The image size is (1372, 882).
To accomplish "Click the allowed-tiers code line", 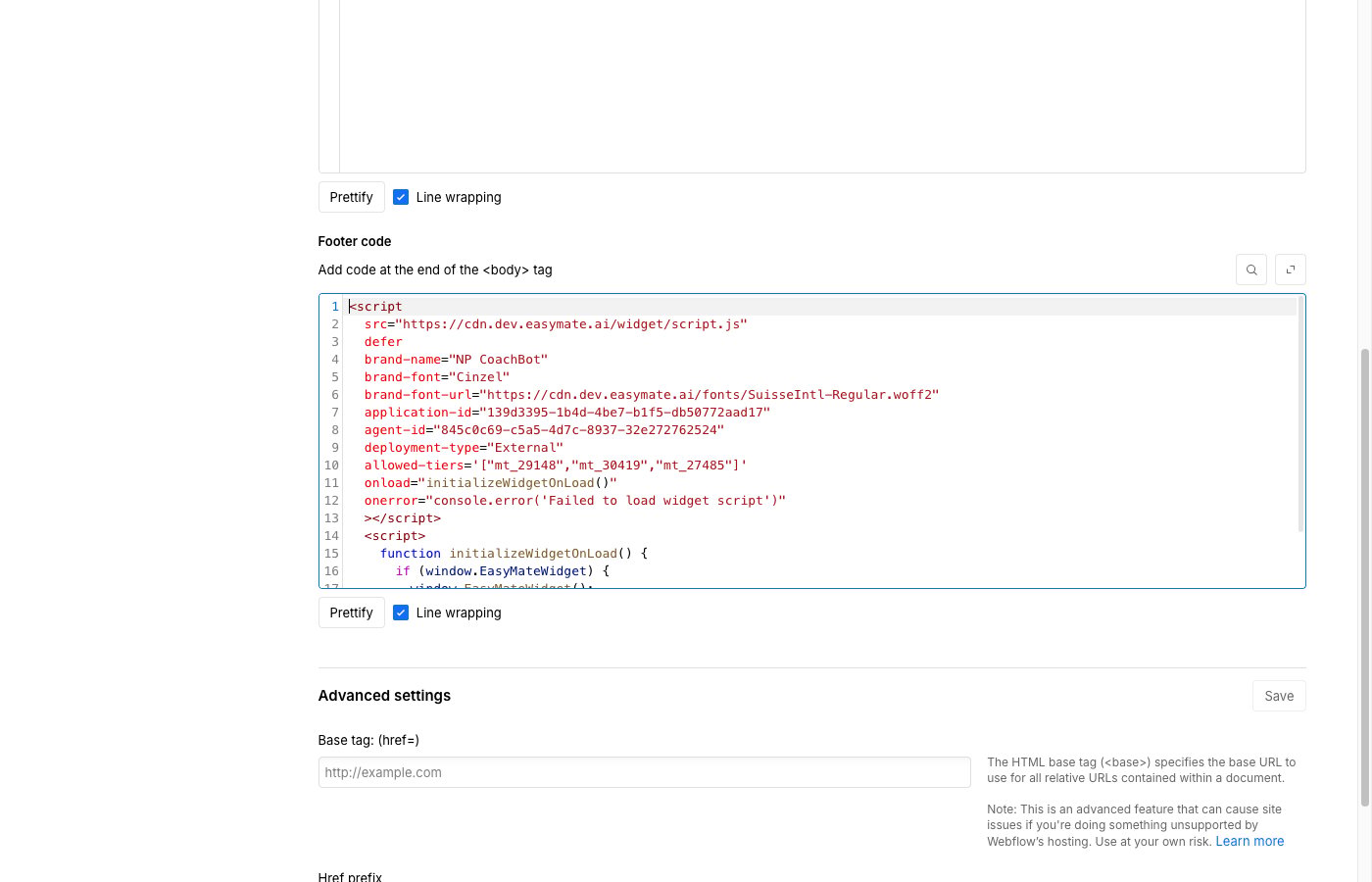I will pos(556,465).
